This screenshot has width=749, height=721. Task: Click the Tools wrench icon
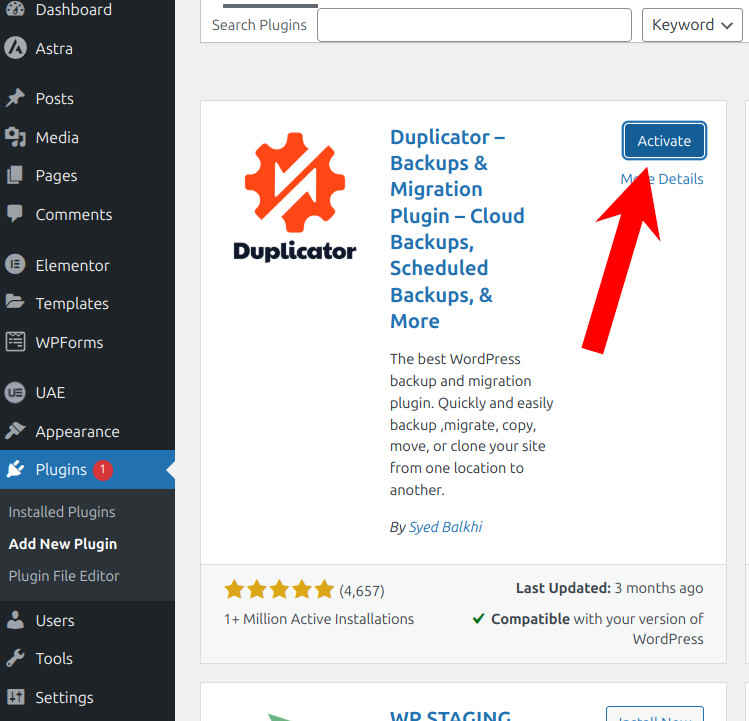click(x=15, y=658)
